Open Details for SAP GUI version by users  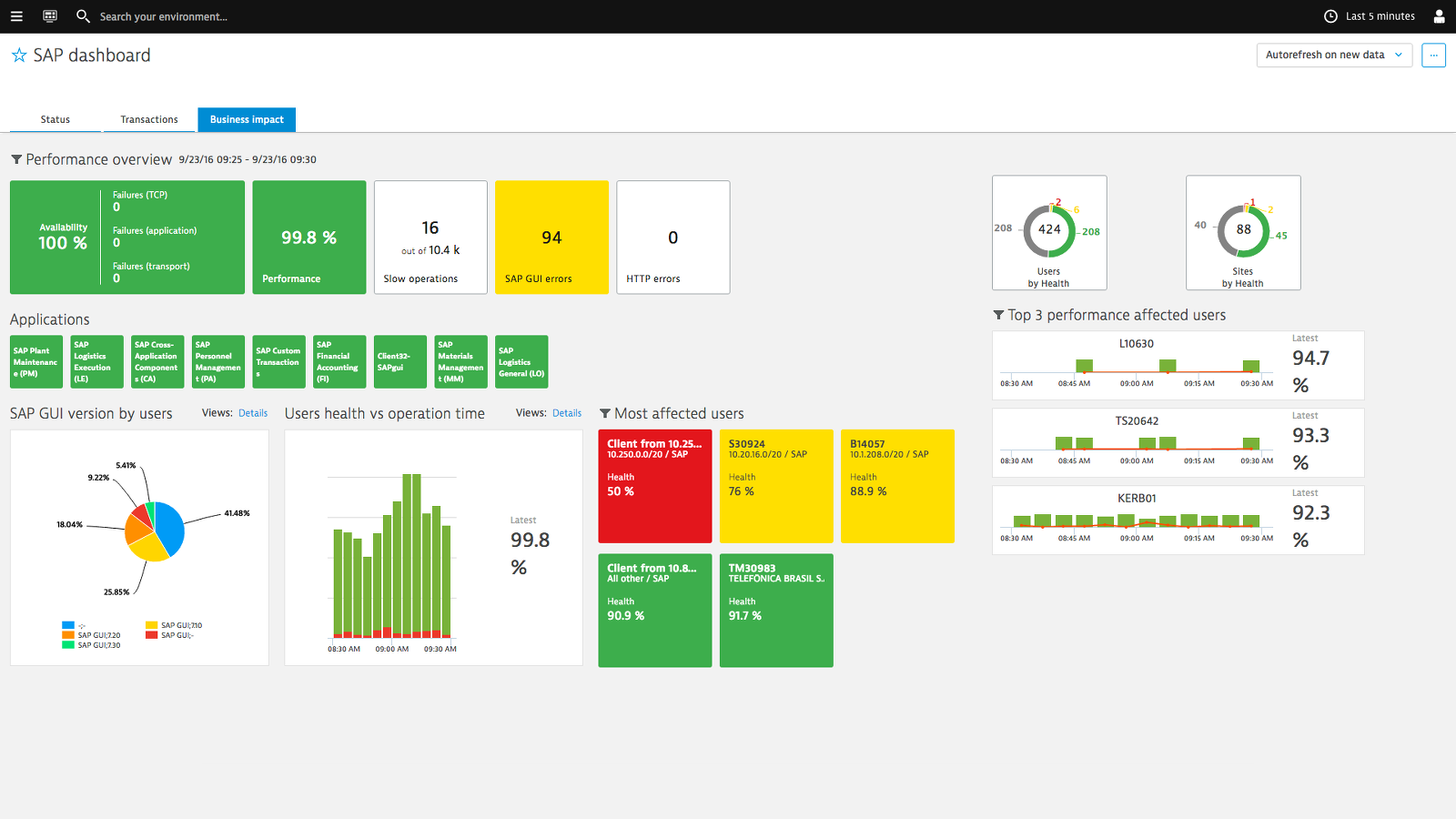253,412
